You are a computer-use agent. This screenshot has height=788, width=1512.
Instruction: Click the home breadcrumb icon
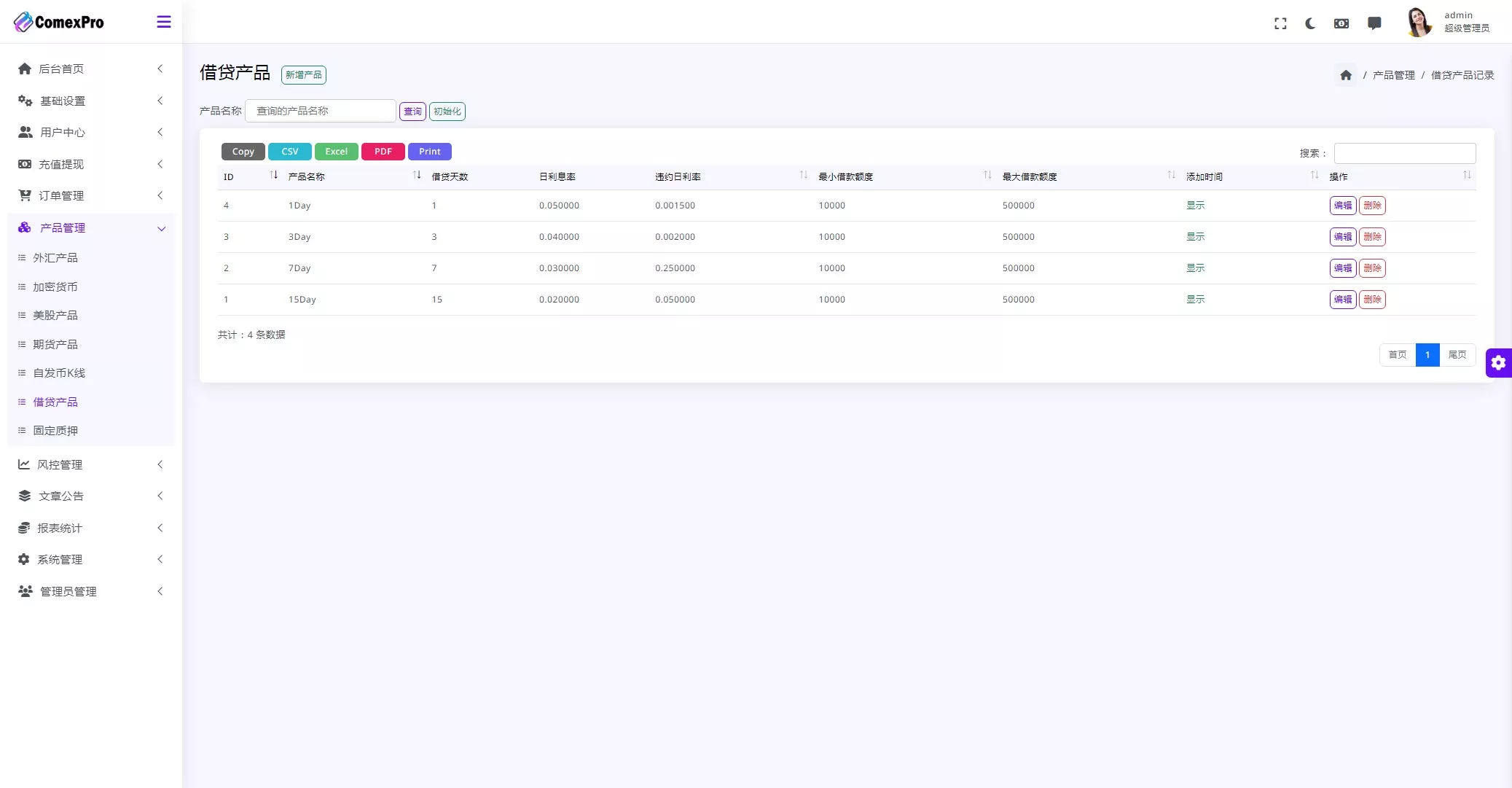(x=1346, y=74)
